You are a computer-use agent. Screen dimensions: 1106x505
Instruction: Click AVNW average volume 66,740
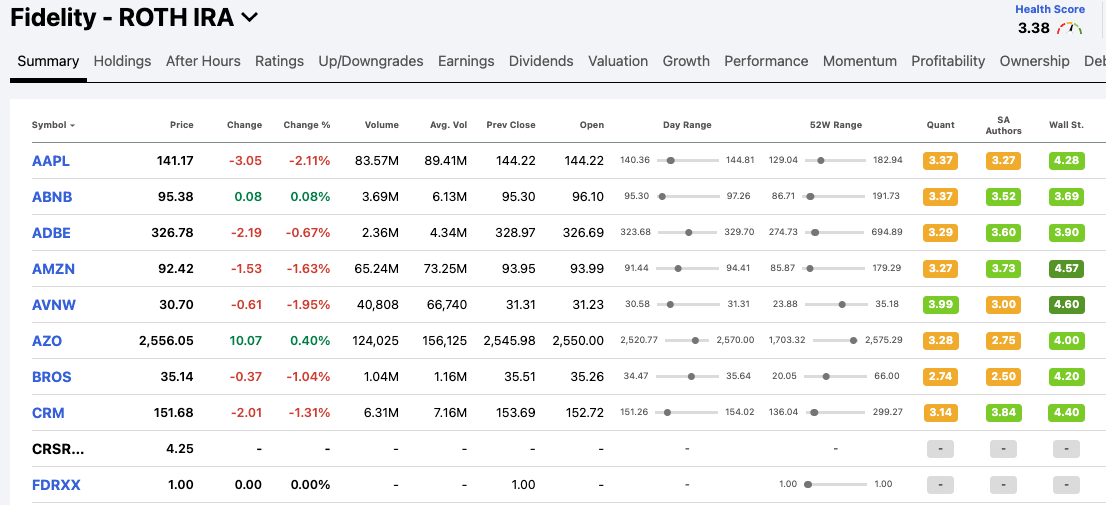coord(447,305)
